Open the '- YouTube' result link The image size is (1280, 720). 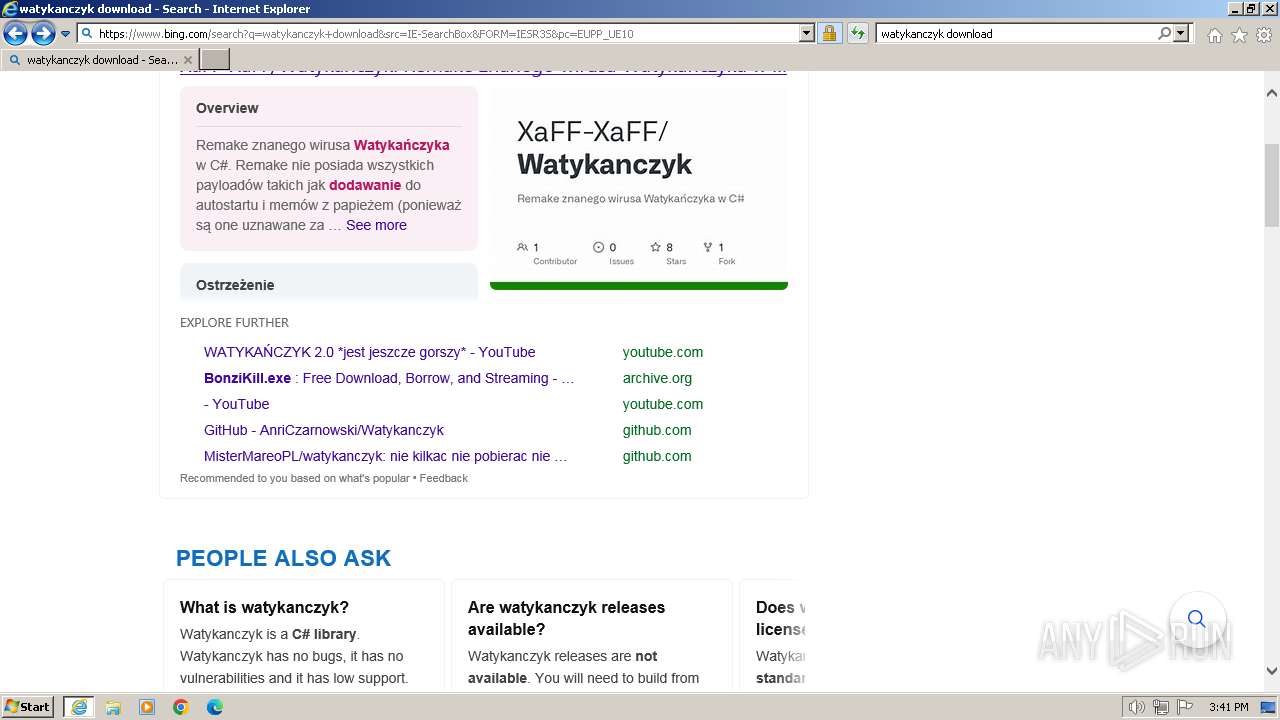[236, 404]
